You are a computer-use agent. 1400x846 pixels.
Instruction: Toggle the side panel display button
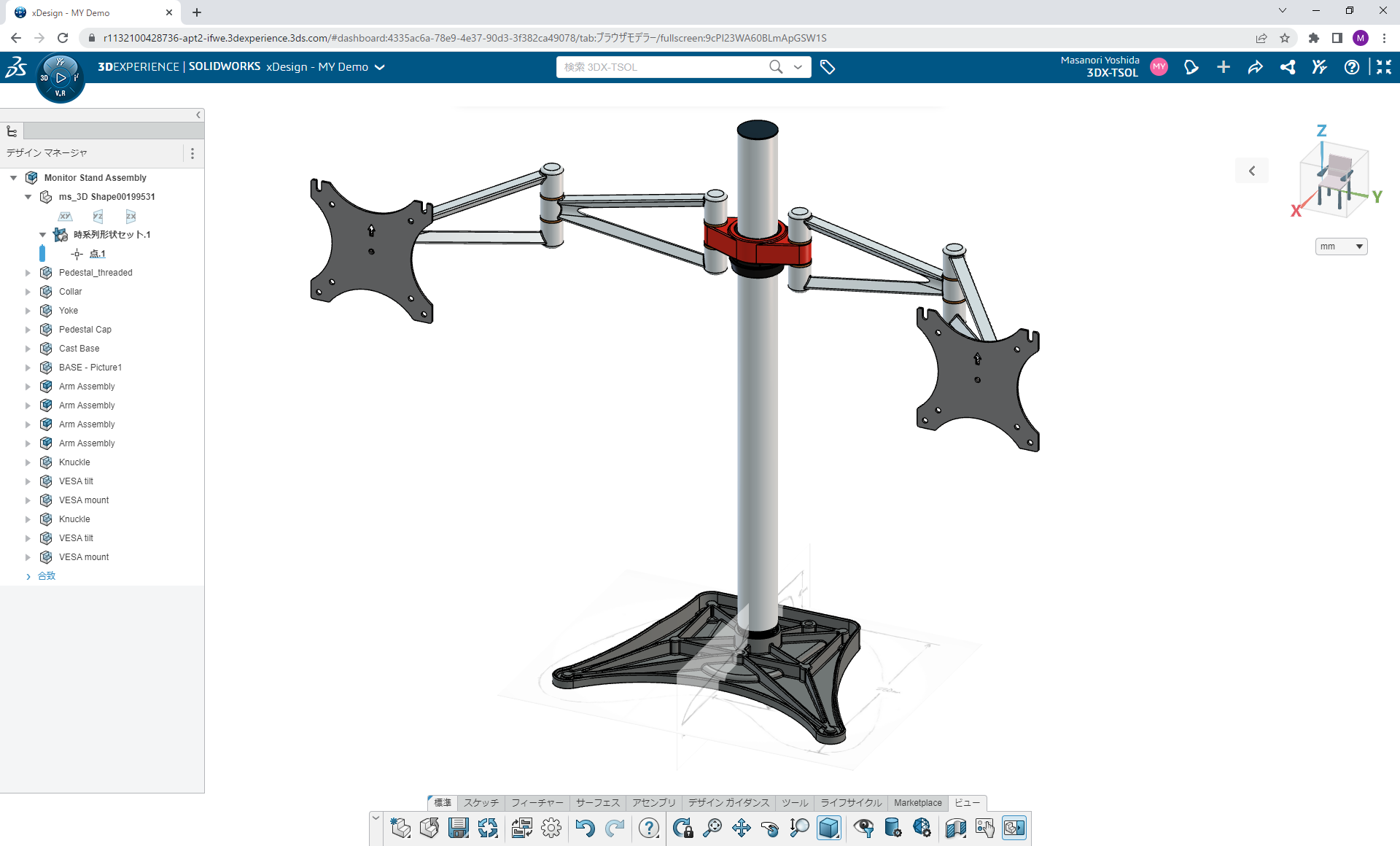[1014, 828]
